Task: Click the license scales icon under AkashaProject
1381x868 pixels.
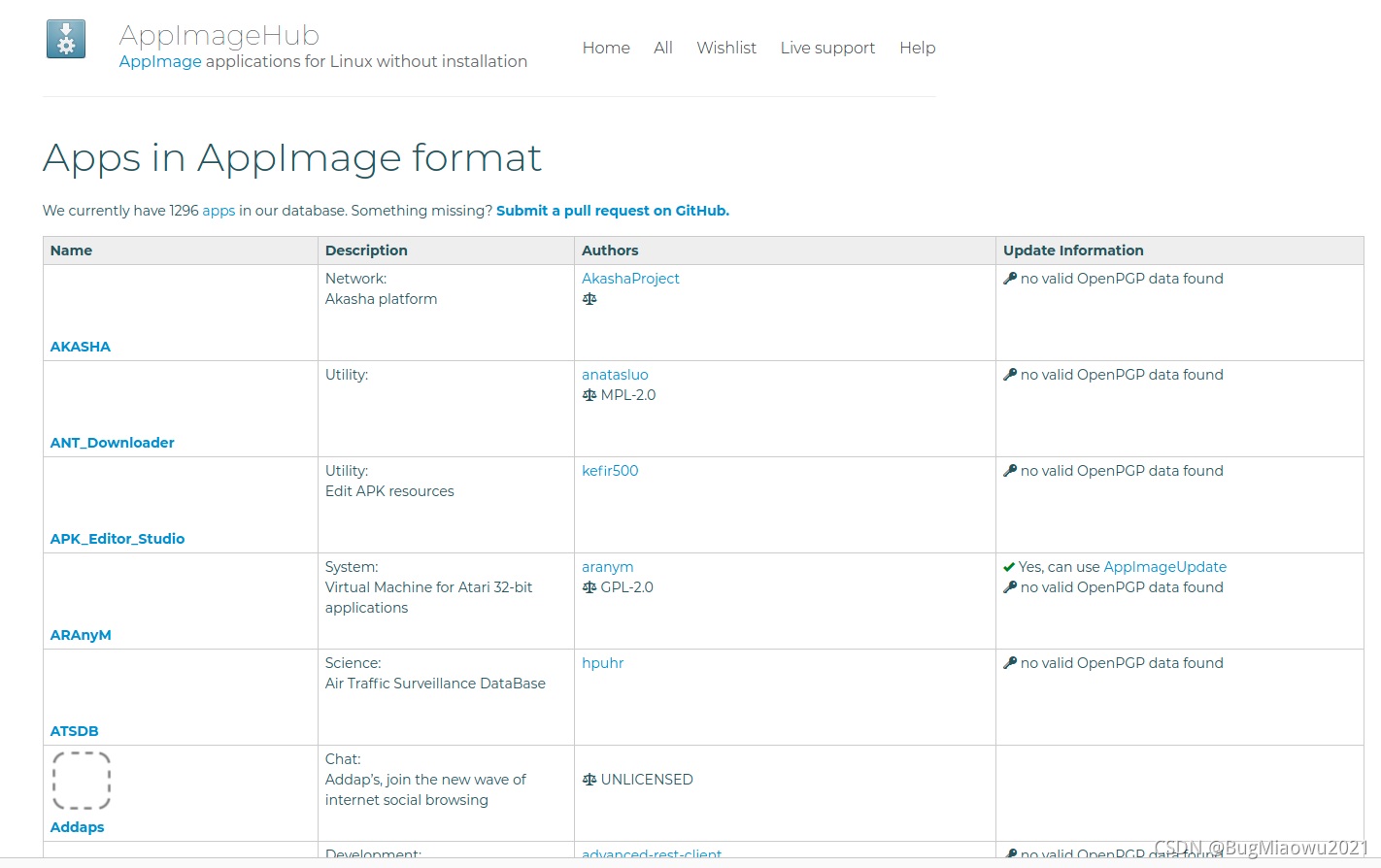Action: point(589,299)
